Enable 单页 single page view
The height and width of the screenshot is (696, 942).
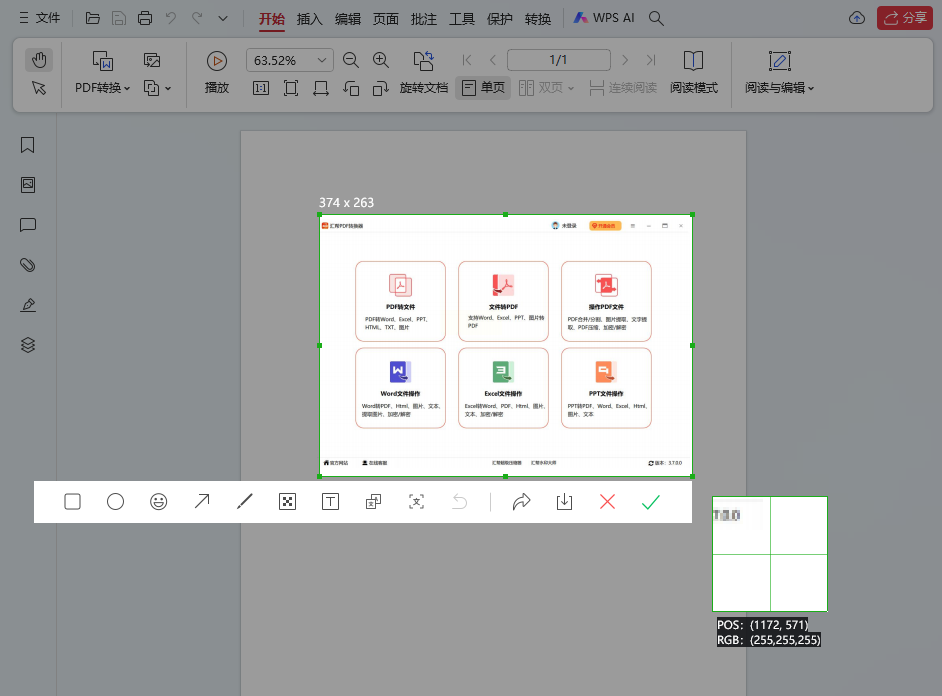(483, 88)
